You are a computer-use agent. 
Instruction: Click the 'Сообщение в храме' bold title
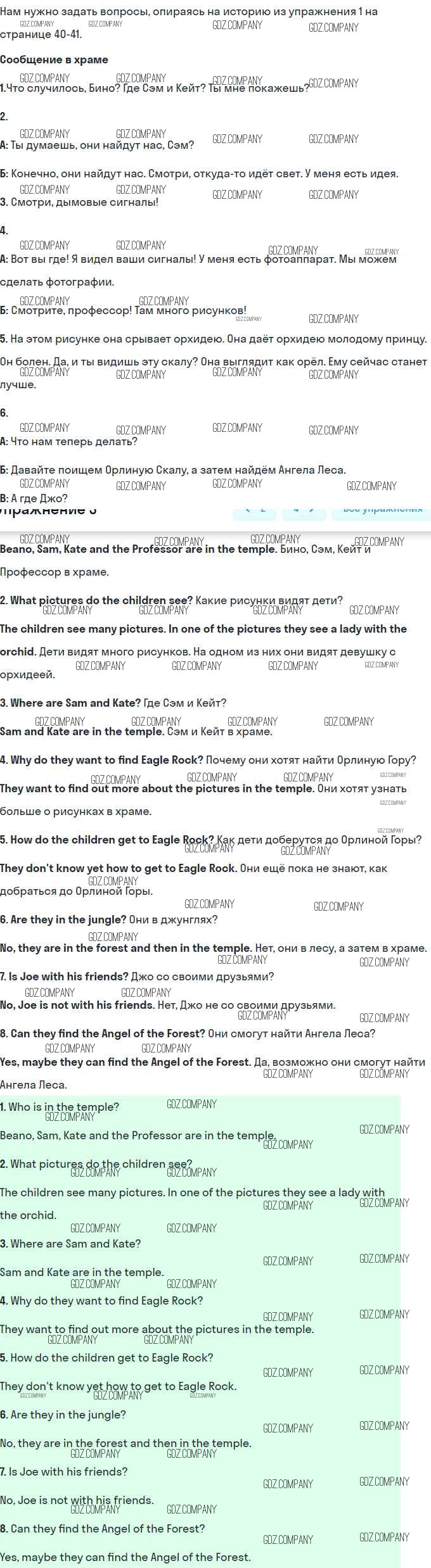coord(55,60)
